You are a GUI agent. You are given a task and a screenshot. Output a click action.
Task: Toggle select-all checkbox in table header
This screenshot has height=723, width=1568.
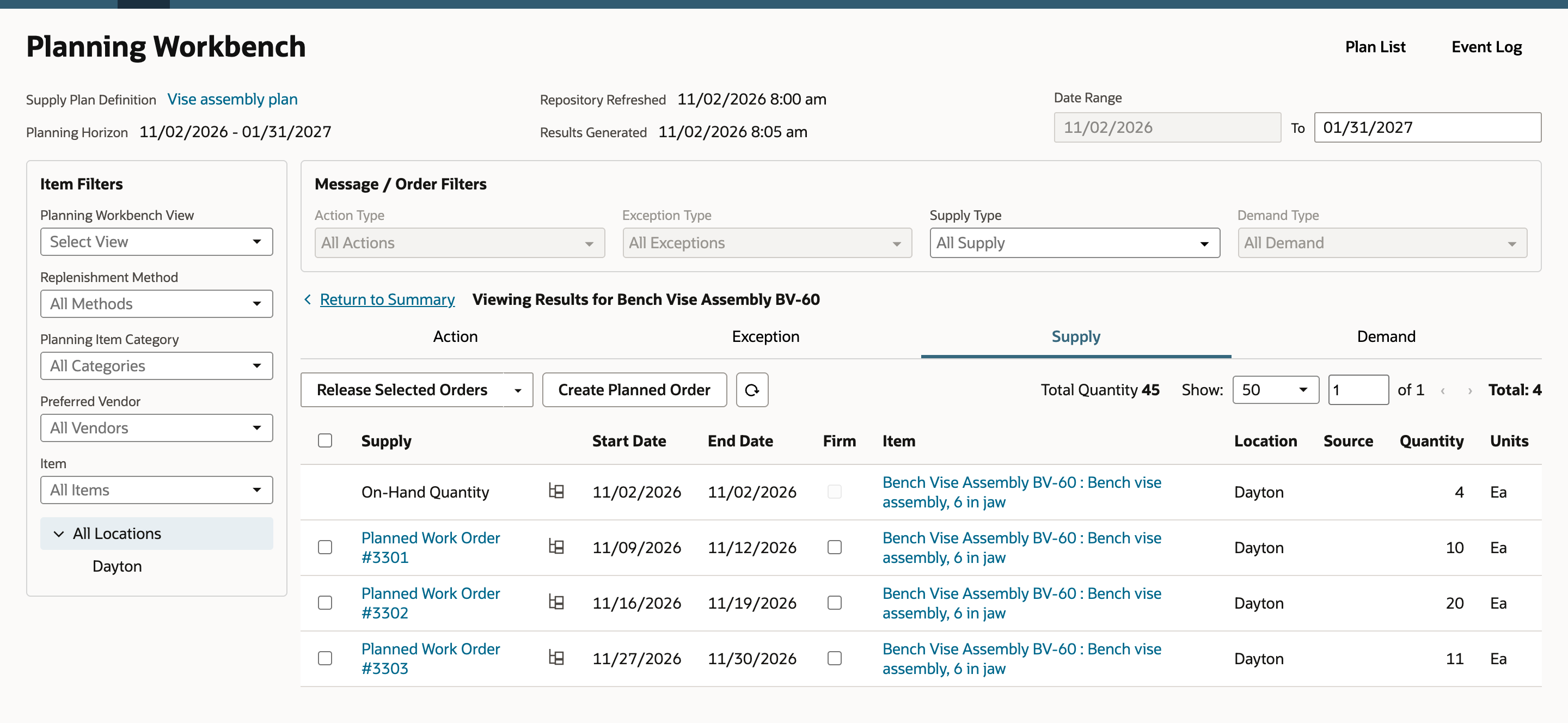click(325, 440)
